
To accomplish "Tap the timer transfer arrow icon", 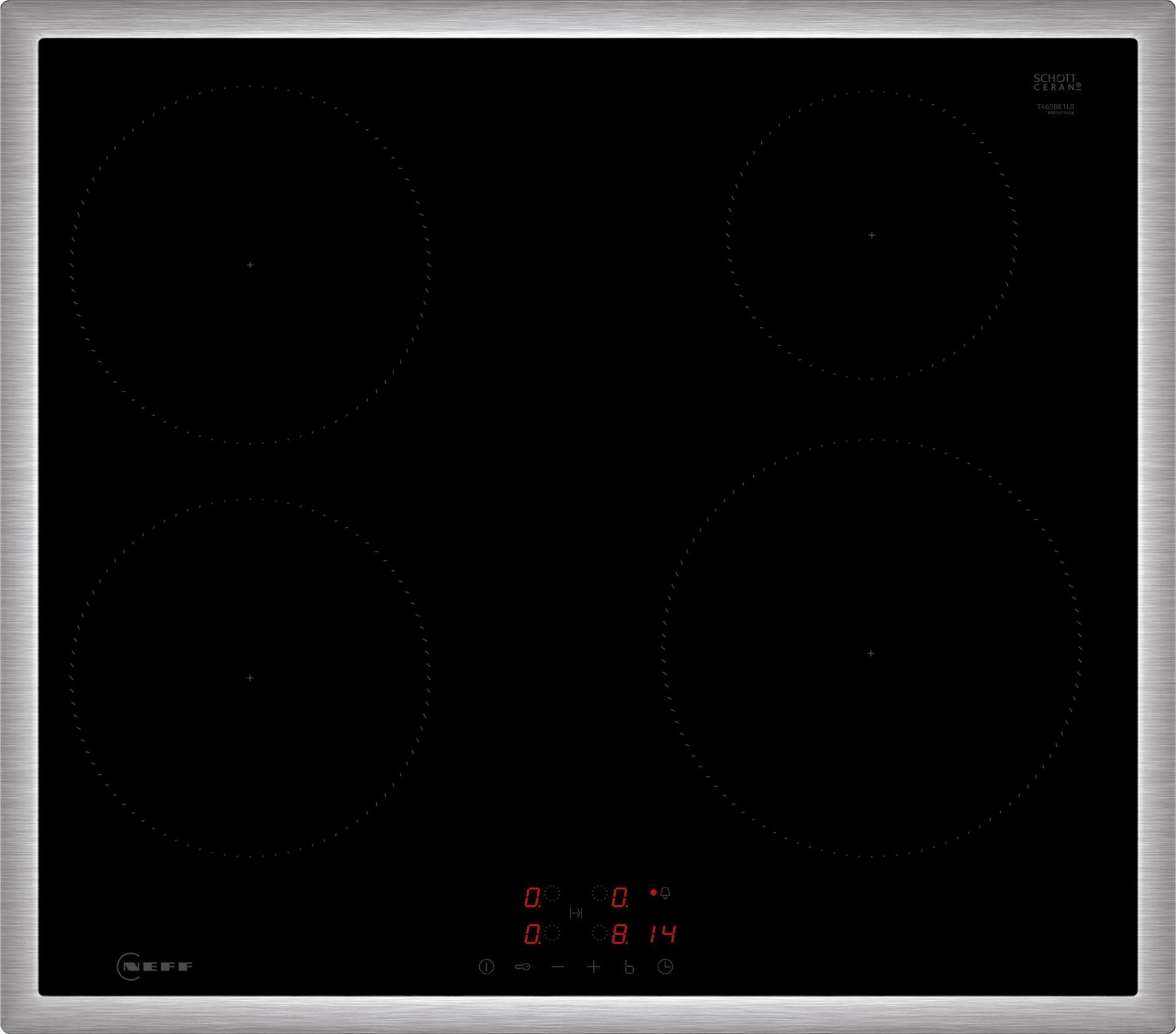I will pos(576,912).
